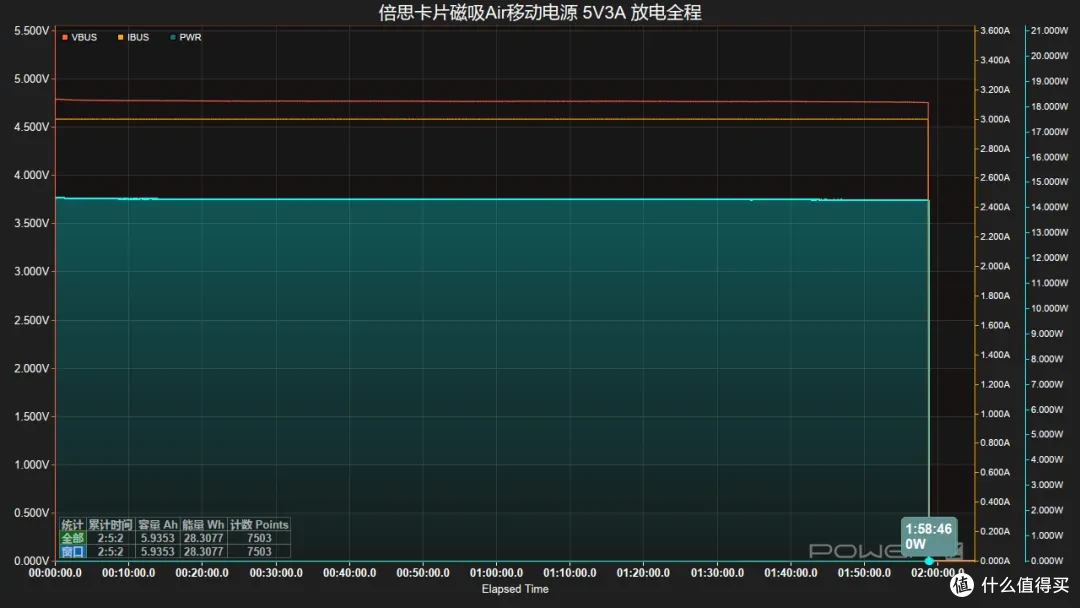
Task: Click the 统计 header cell
Action: [72, 525]
